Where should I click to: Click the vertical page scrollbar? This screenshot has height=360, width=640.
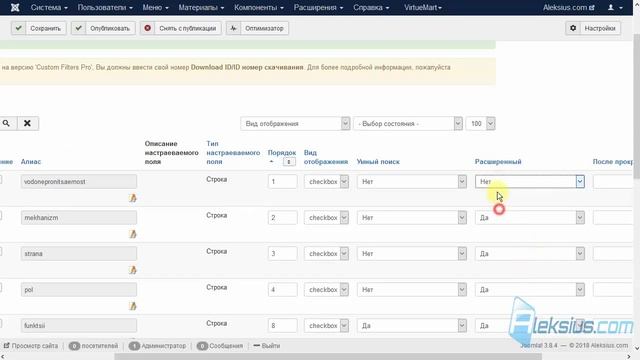tap(636, 106)
